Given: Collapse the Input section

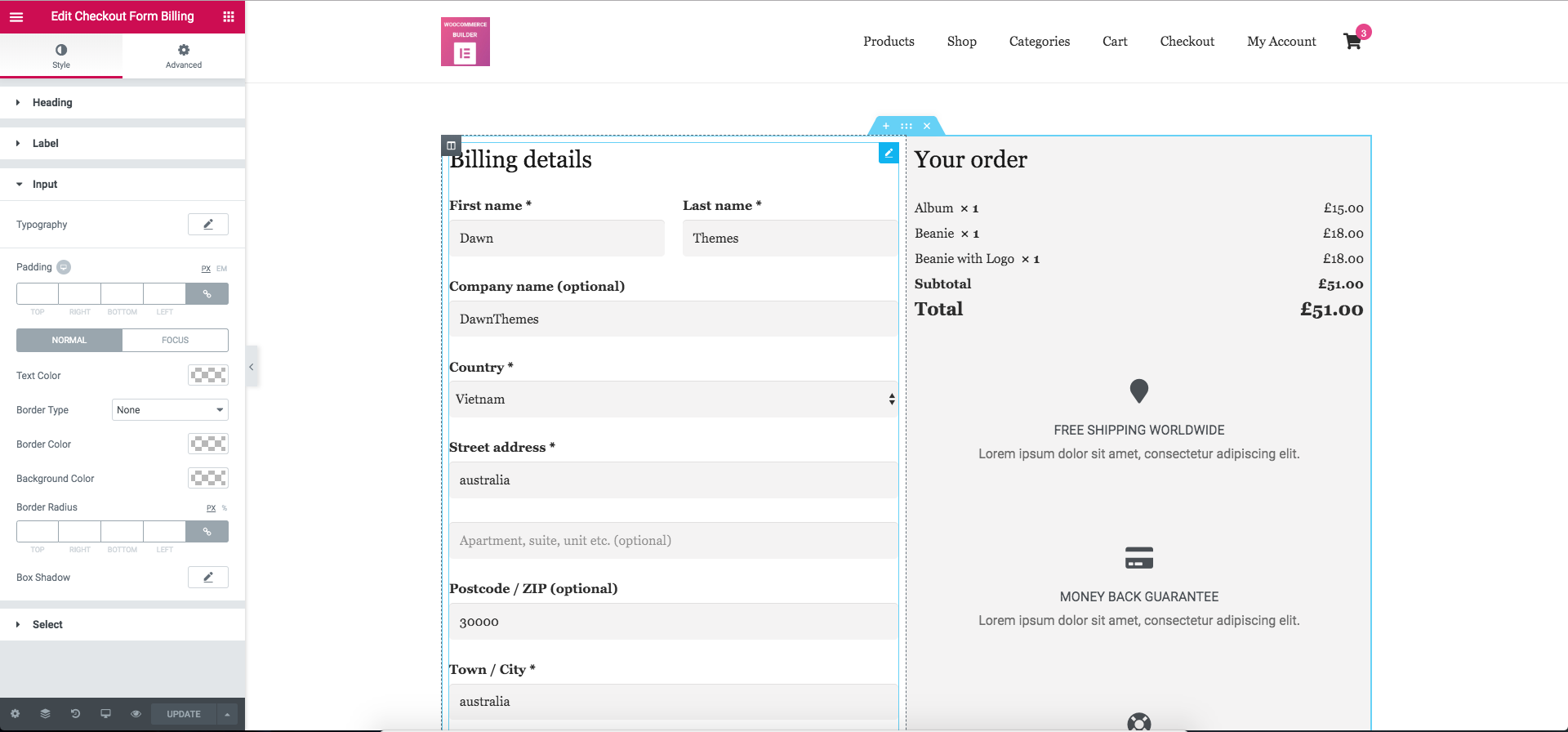Looking at the screenshot, I should [x=122, y=184].
